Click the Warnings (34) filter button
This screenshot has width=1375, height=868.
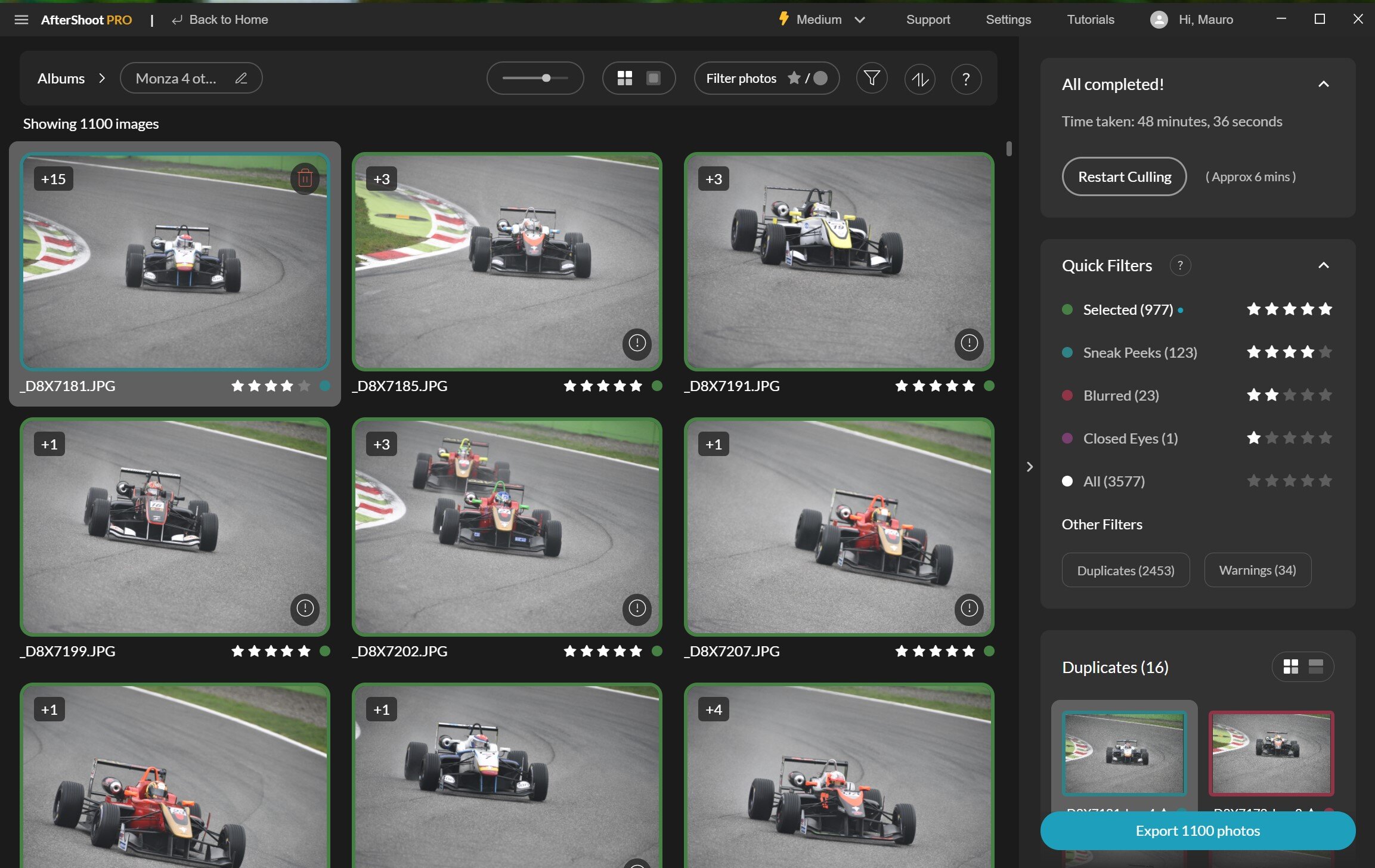click(1257, 570)
